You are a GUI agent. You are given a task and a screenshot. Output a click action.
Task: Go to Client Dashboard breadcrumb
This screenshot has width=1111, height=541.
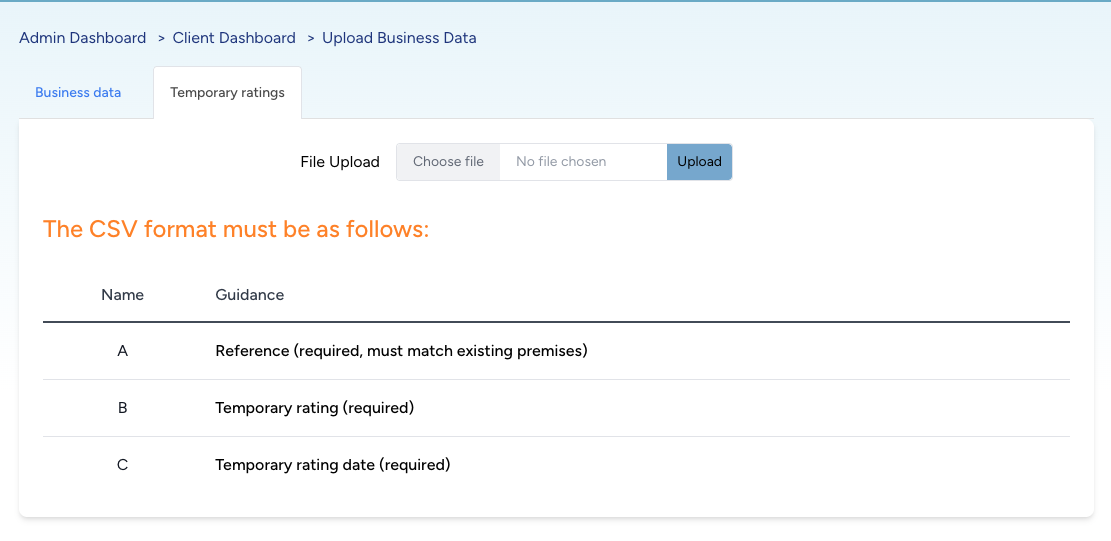234,38
